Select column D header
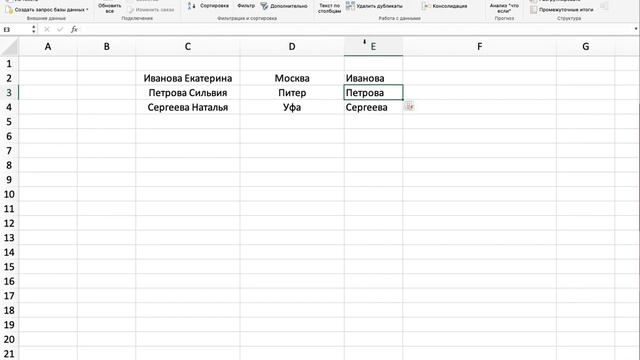The image size is (640, 360). click(x=292, y=47)
